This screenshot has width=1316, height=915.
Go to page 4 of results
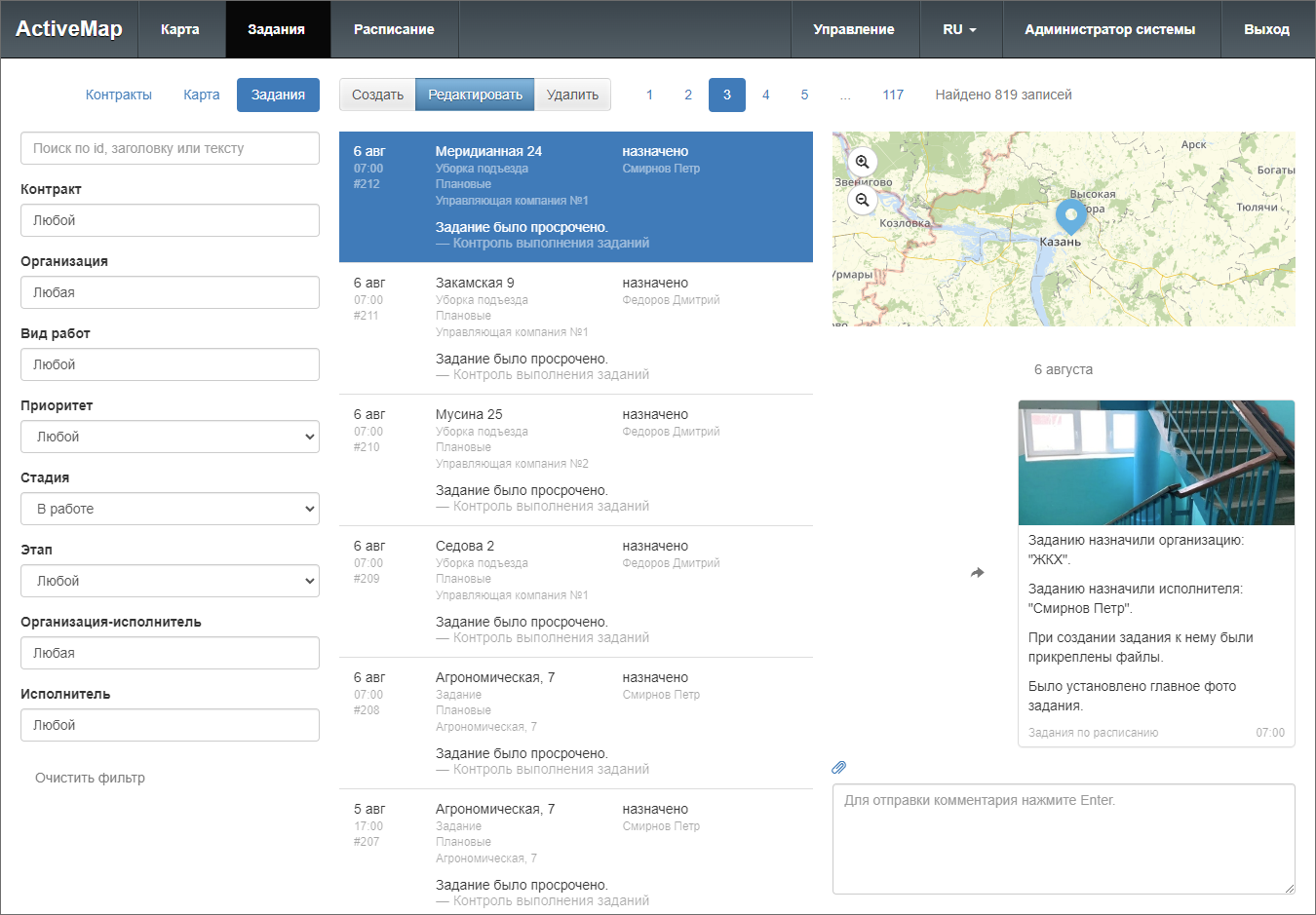point(765,95)
